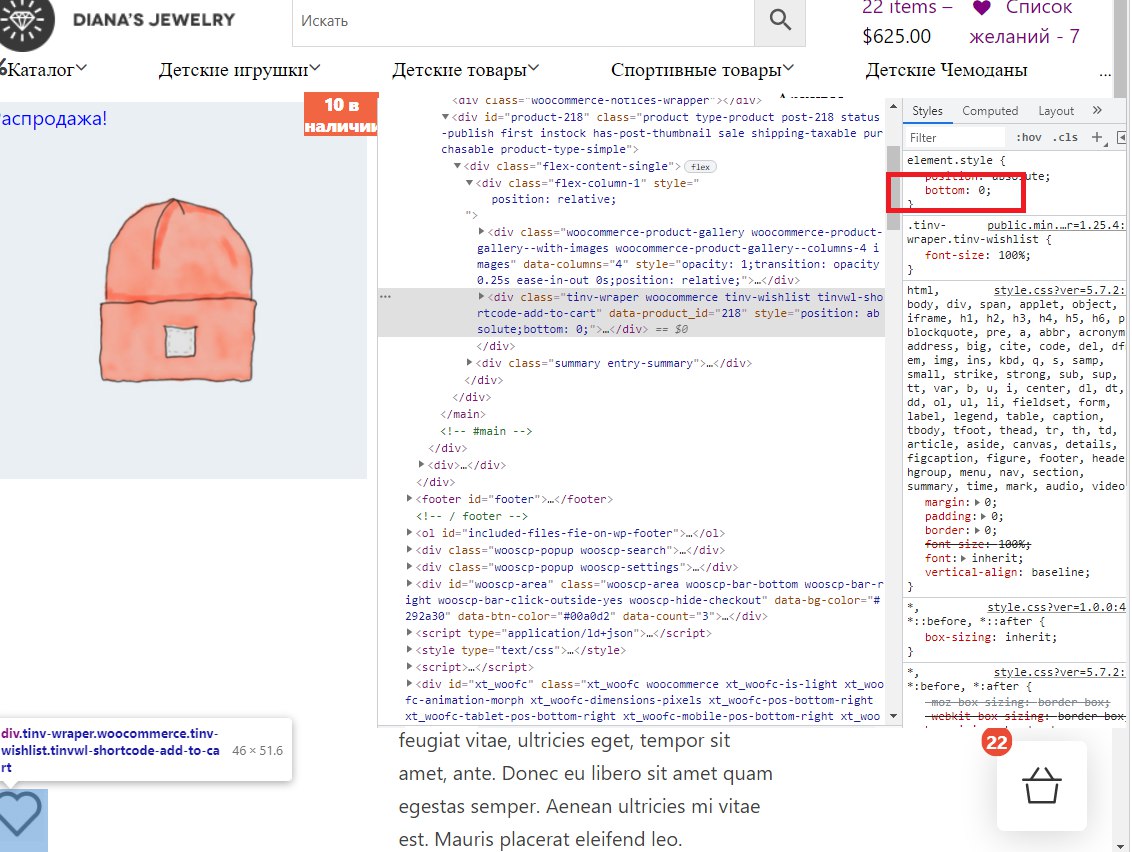The width and height of the screenshot is (1132, 852).
Task: Collapse the flex-column-1 div node
Action: coord(469,183)
